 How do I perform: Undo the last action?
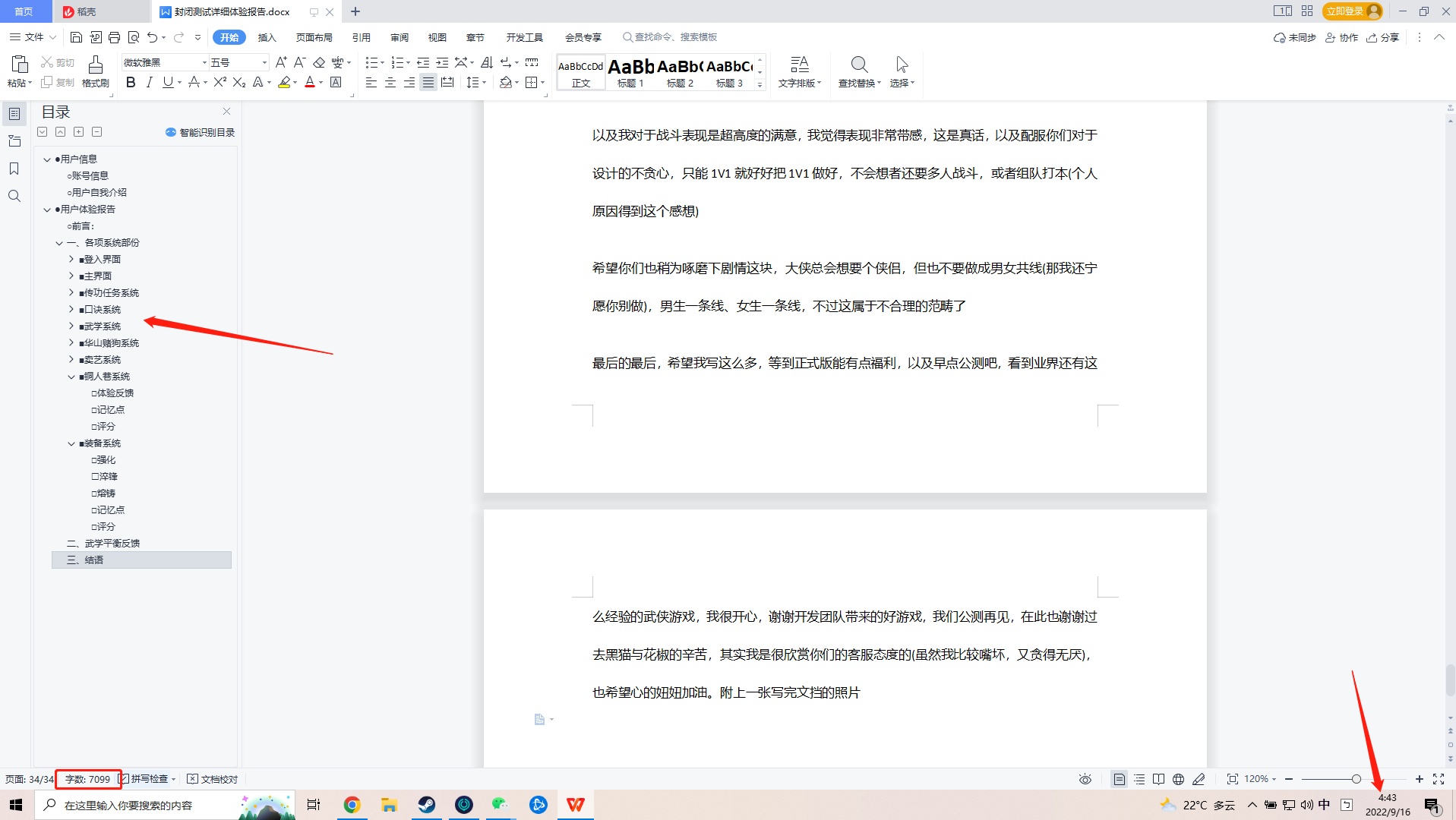tap(153, 37)
